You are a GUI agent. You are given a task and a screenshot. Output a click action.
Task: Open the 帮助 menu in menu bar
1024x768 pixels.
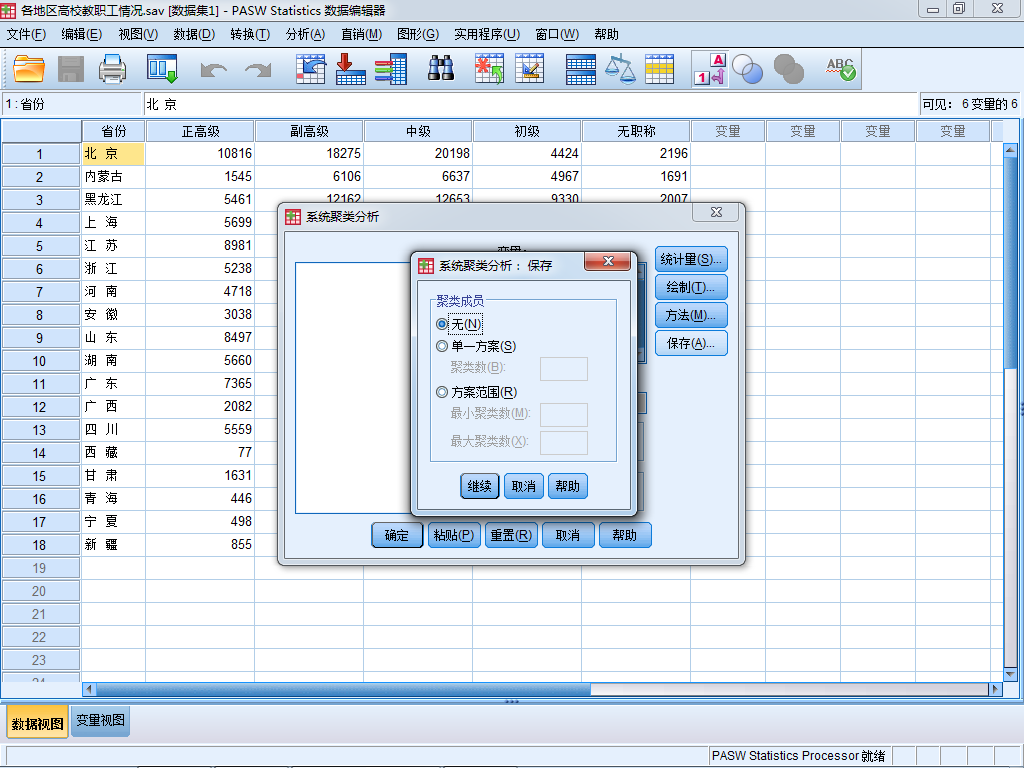tap(607, 35)
